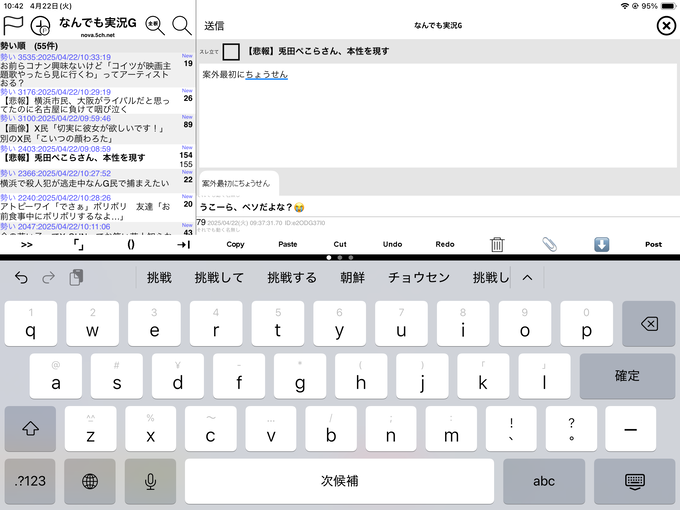Switch to the abc input mode key
This screenshot has width=680, height=510.
point(544,481)
